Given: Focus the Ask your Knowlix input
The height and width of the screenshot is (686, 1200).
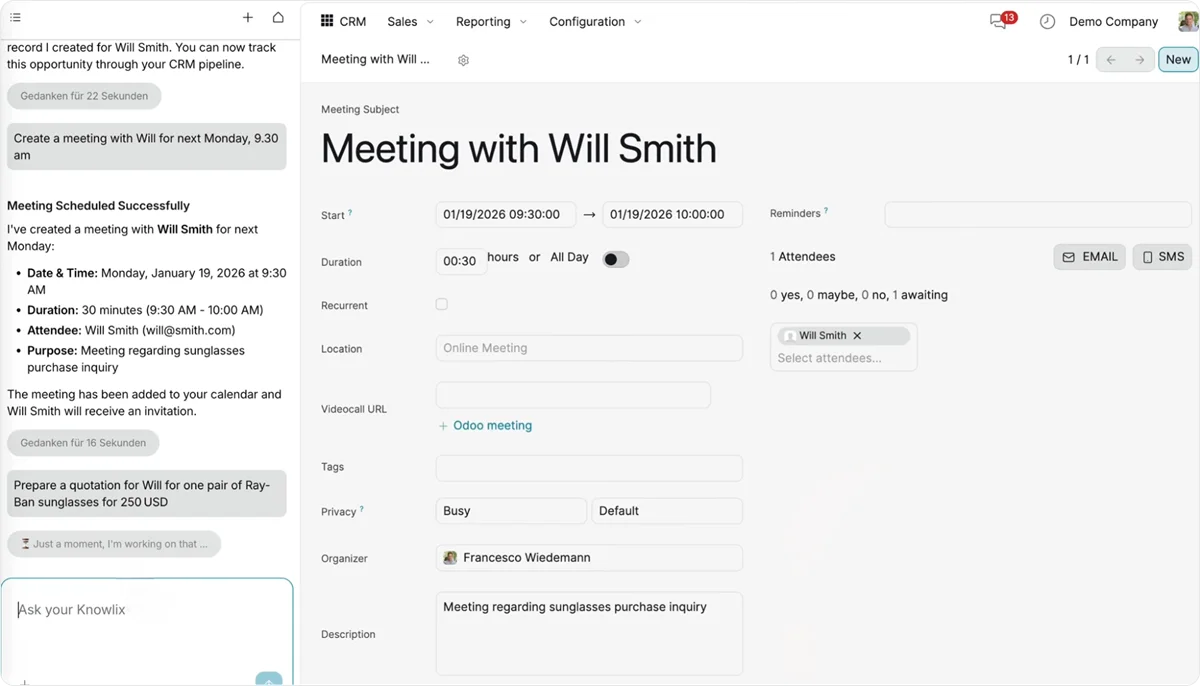Looking at the screenshot, I should pos(147,610).
